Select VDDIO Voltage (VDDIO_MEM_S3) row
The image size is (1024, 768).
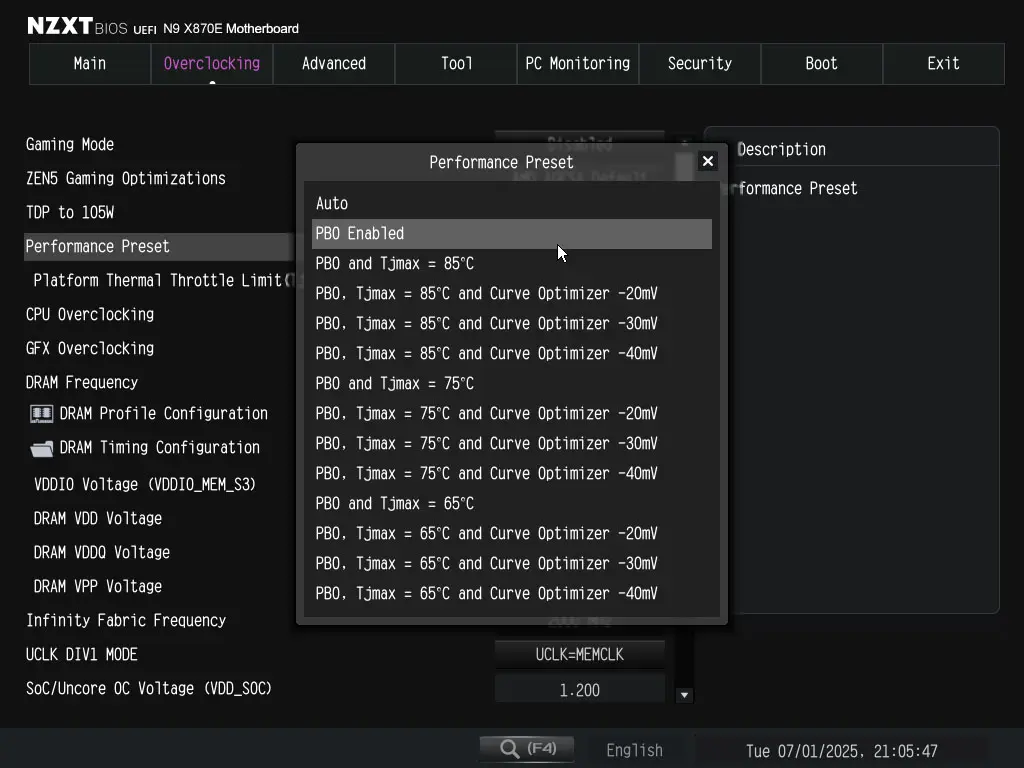[144, 485]
